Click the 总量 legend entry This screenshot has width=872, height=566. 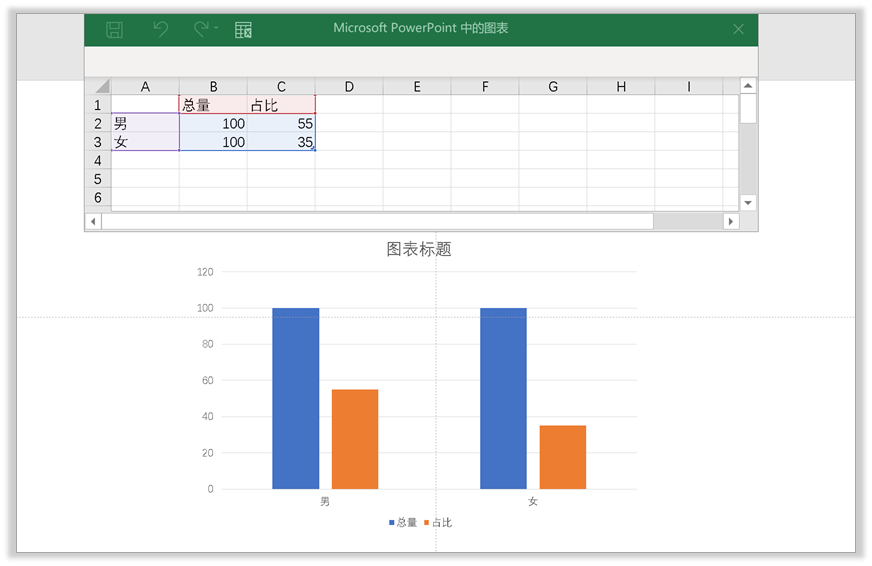403,522
